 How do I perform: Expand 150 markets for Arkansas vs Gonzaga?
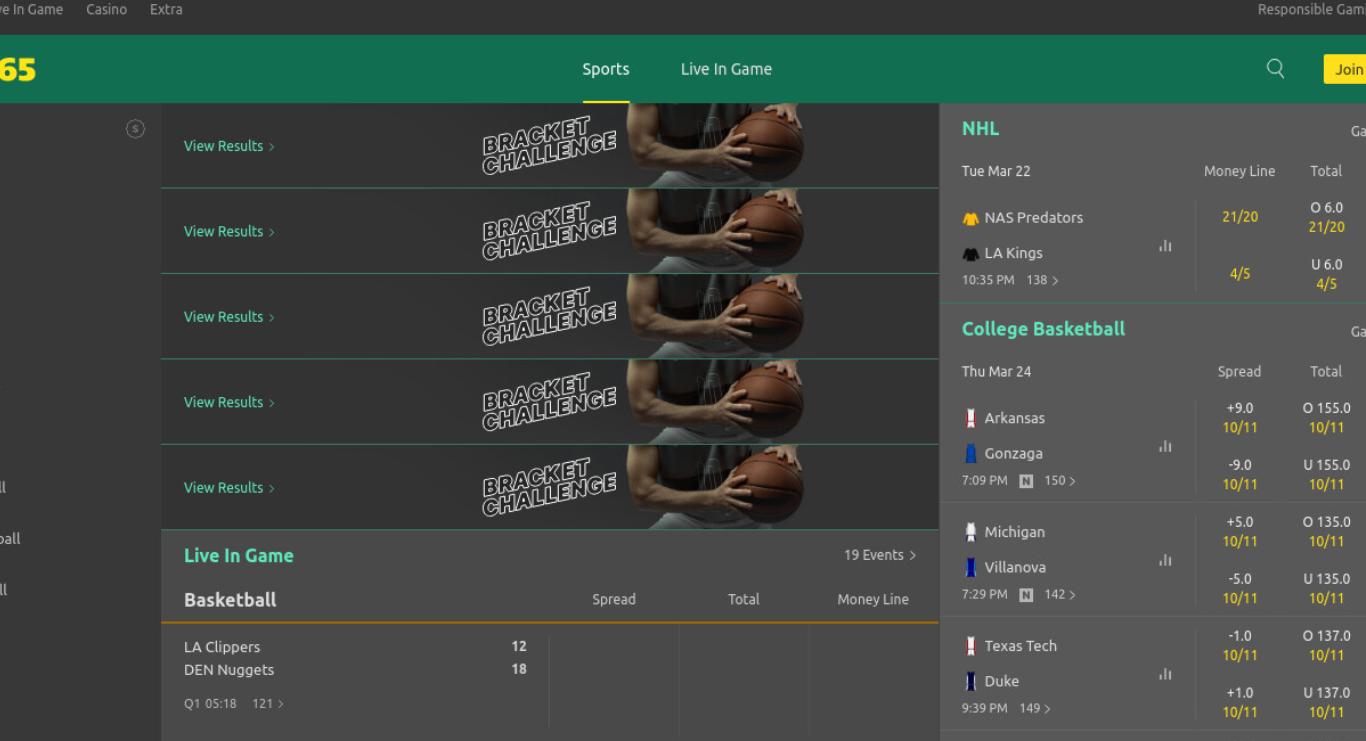click(1060, 481)
